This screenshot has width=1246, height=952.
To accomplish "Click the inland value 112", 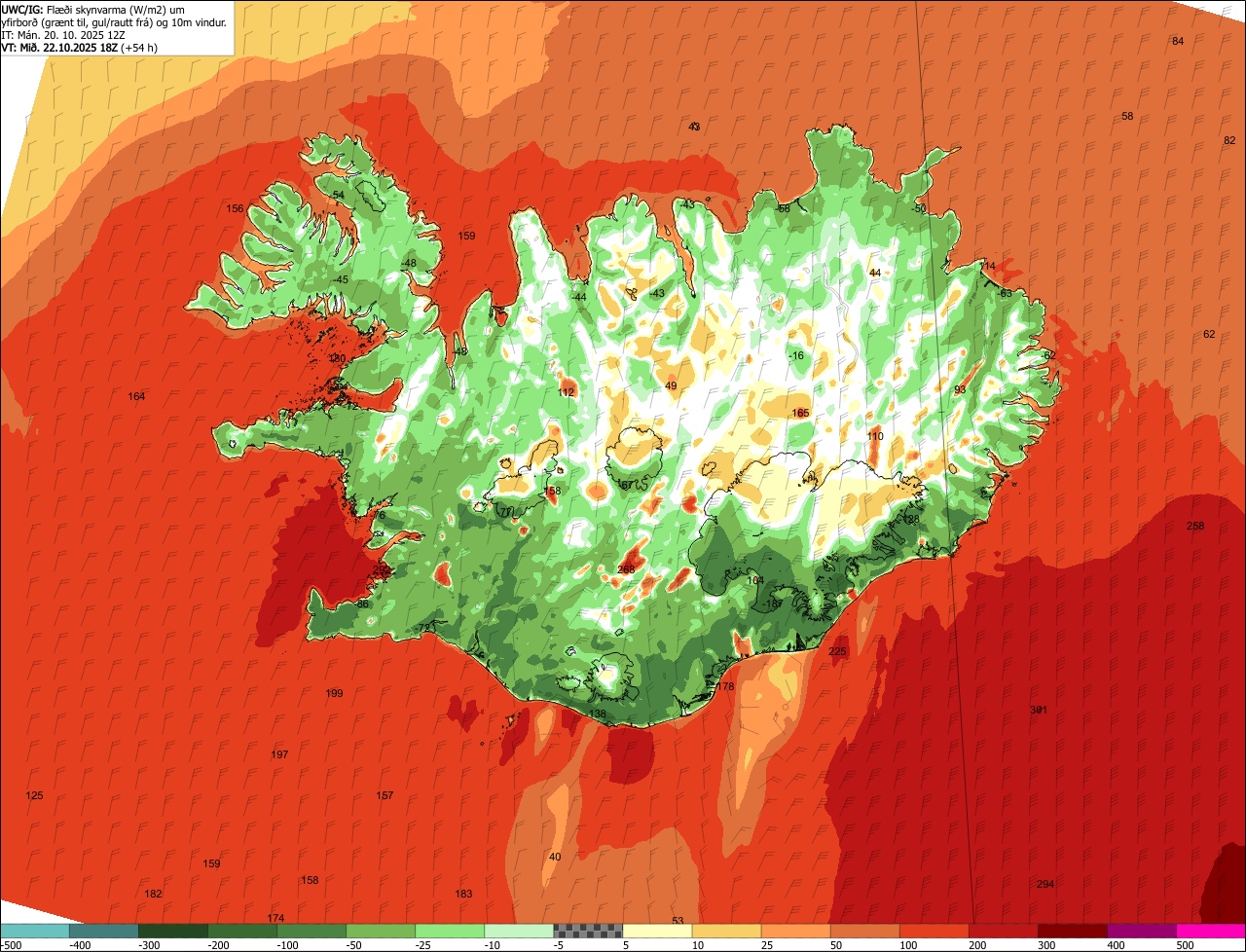I will [567, 392].
